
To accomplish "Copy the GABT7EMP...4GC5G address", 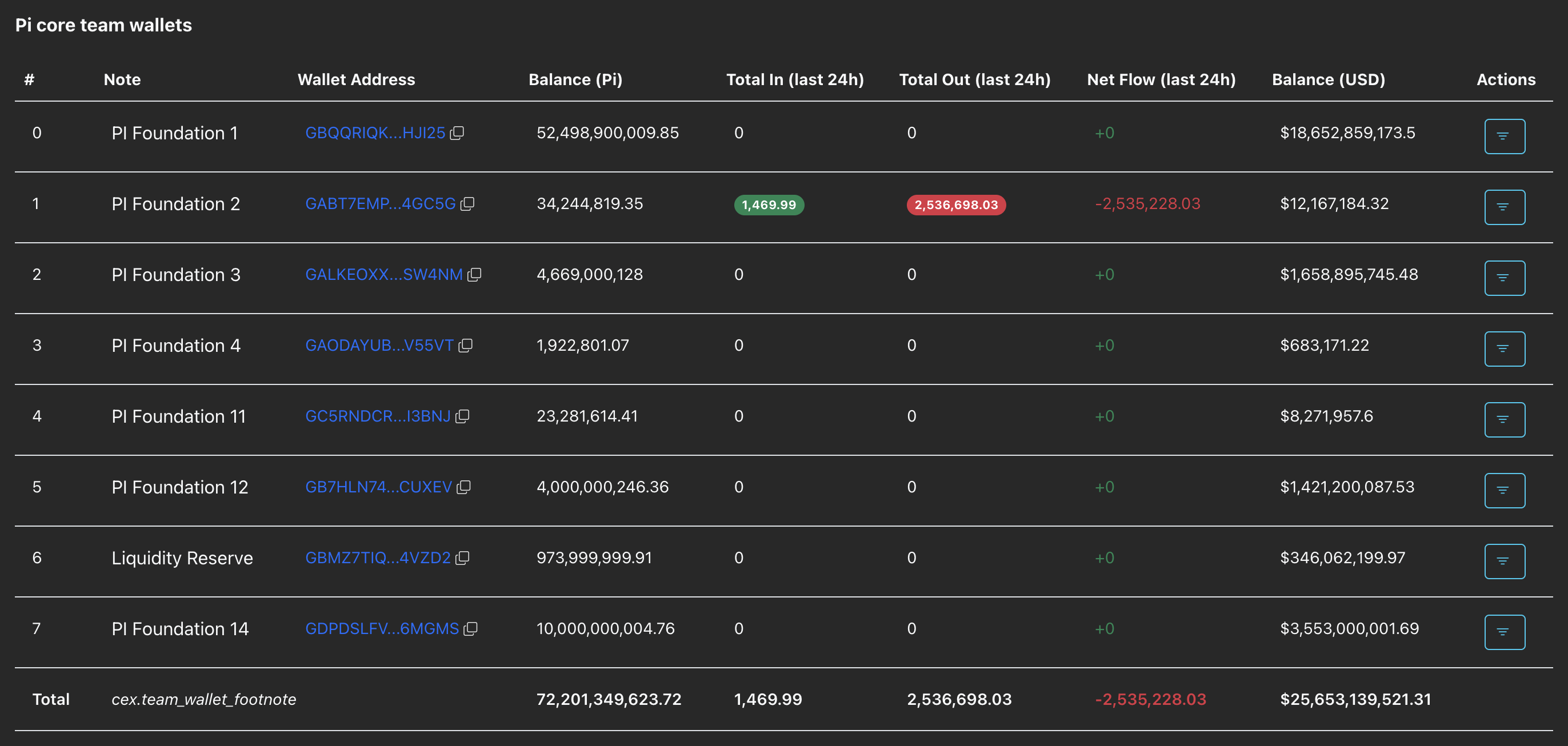I will click(467, 204).
